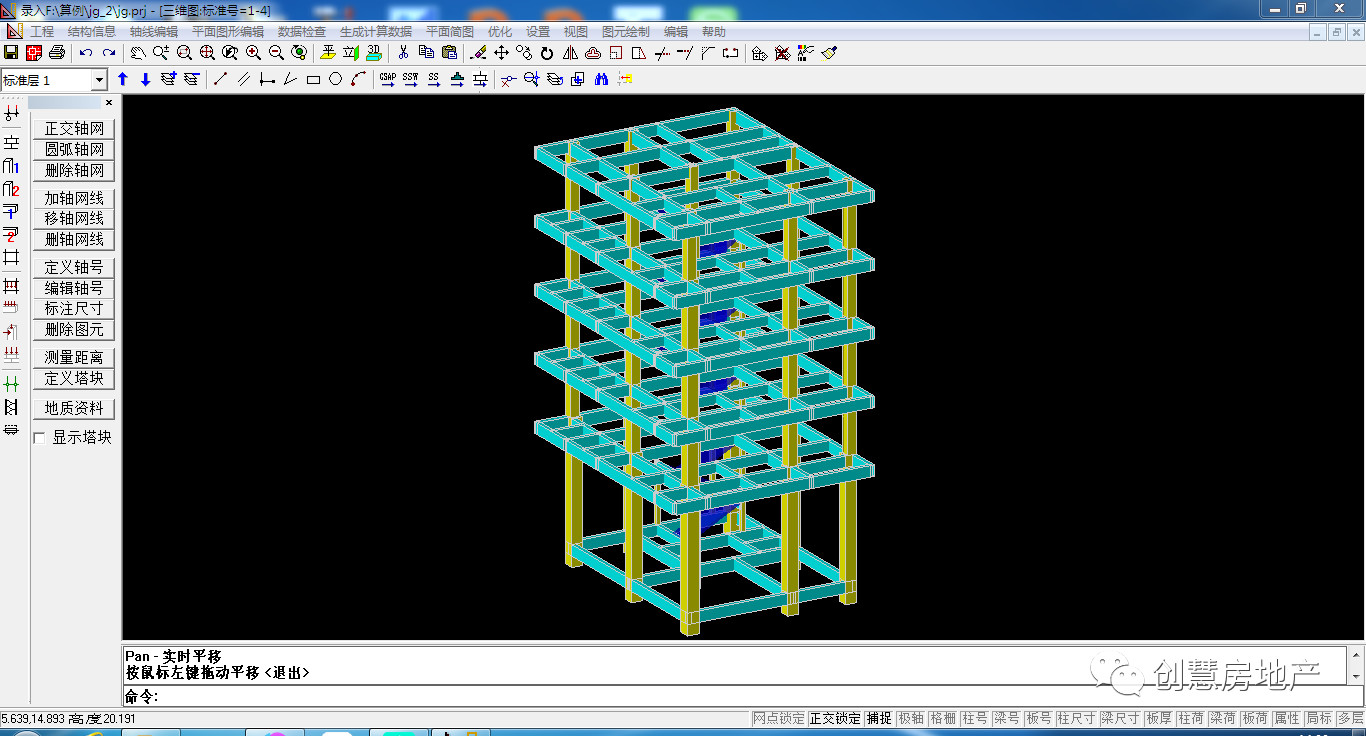Select the draw Rectangle tool
The image size is (1366, 736).
point(313,79)
